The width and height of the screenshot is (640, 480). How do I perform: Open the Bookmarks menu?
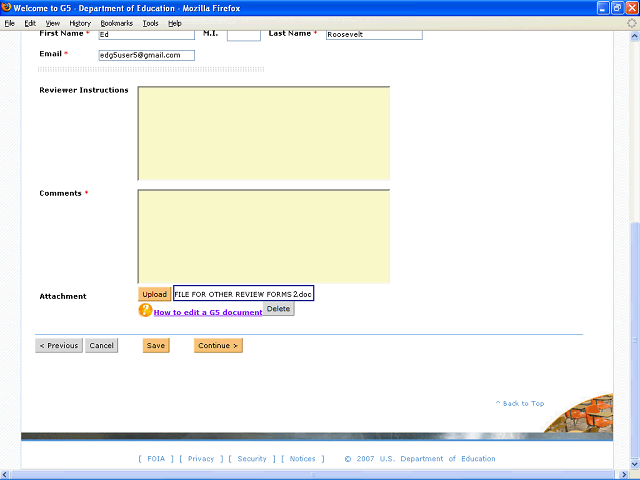[x=117, y=23]
